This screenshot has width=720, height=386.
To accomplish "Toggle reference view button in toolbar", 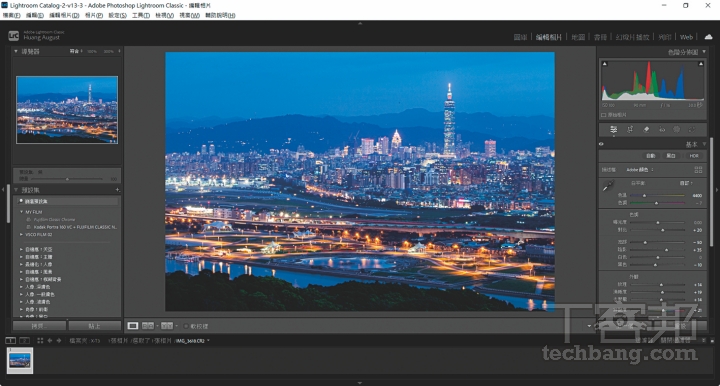I will [x=148, y=326].
